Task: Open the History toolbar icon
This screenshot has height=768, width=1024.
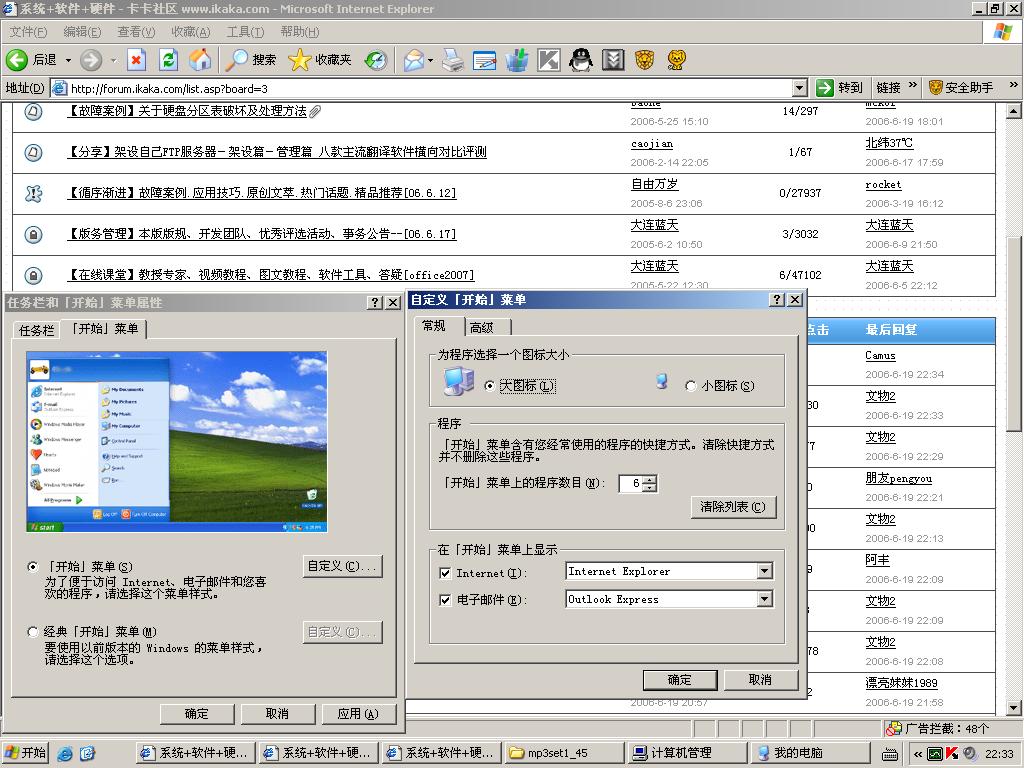Action: point(375,60)
